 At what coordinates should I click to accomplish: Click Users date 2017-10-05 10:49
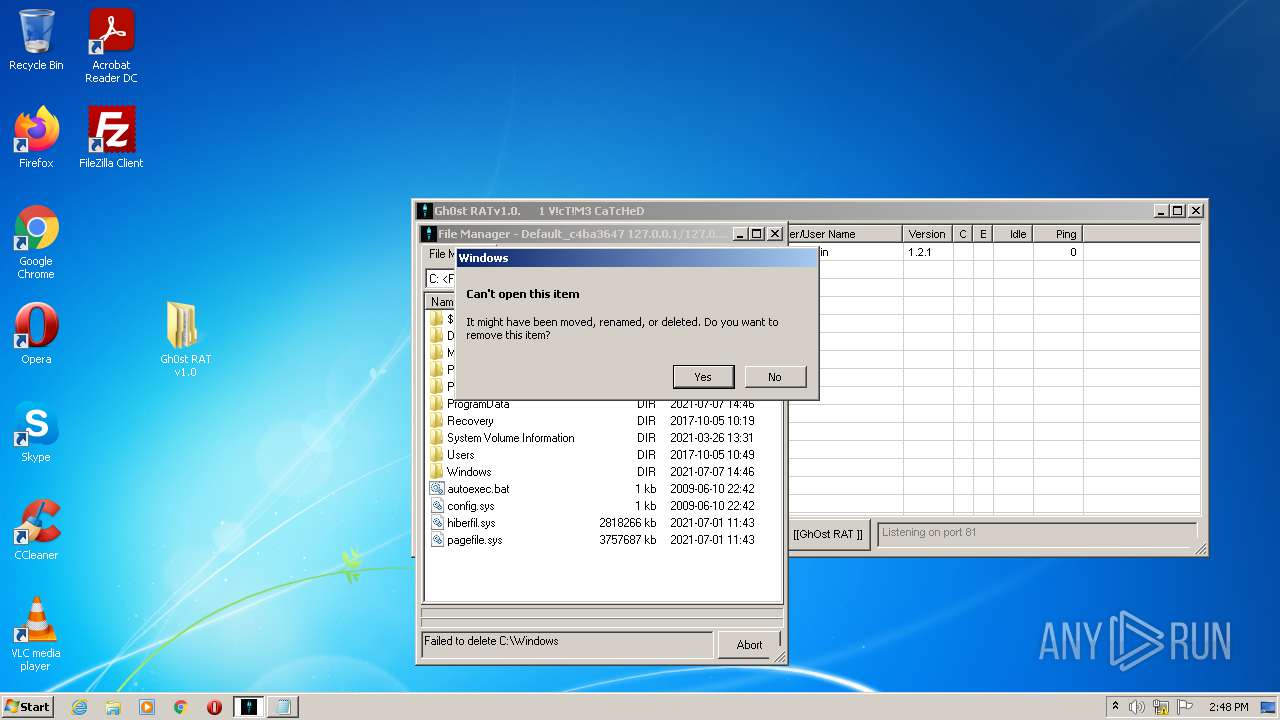point(712,455)
